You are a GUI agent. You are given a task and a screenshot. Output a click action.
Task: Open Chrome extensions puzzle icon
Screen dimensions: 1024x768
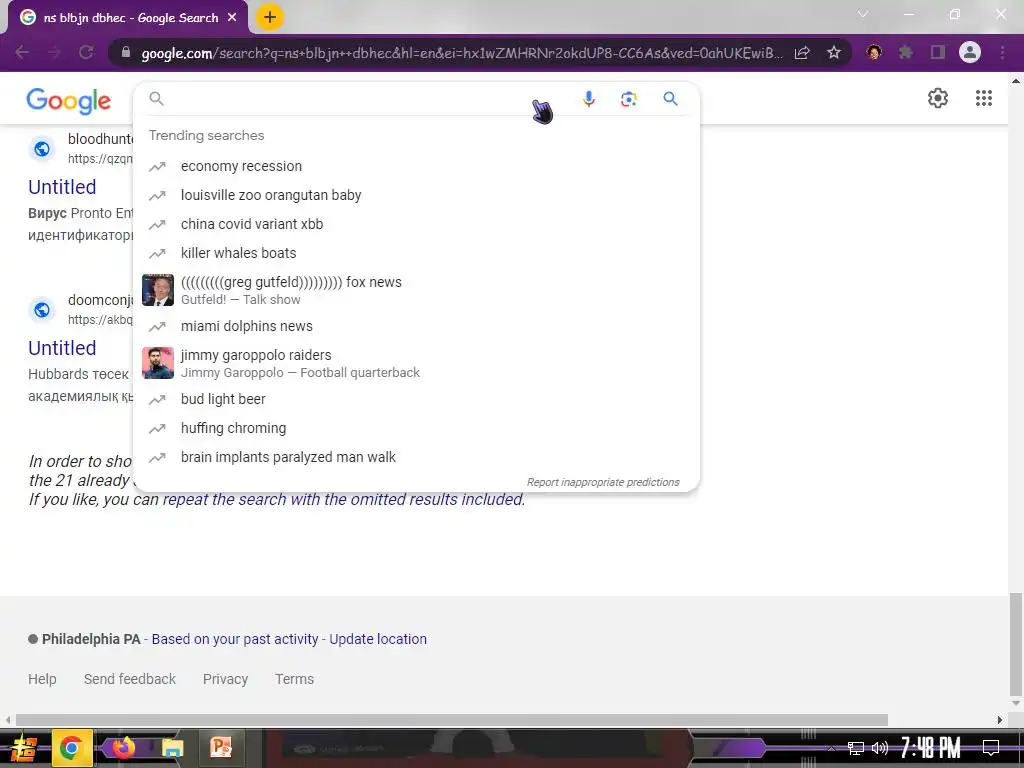905,52
